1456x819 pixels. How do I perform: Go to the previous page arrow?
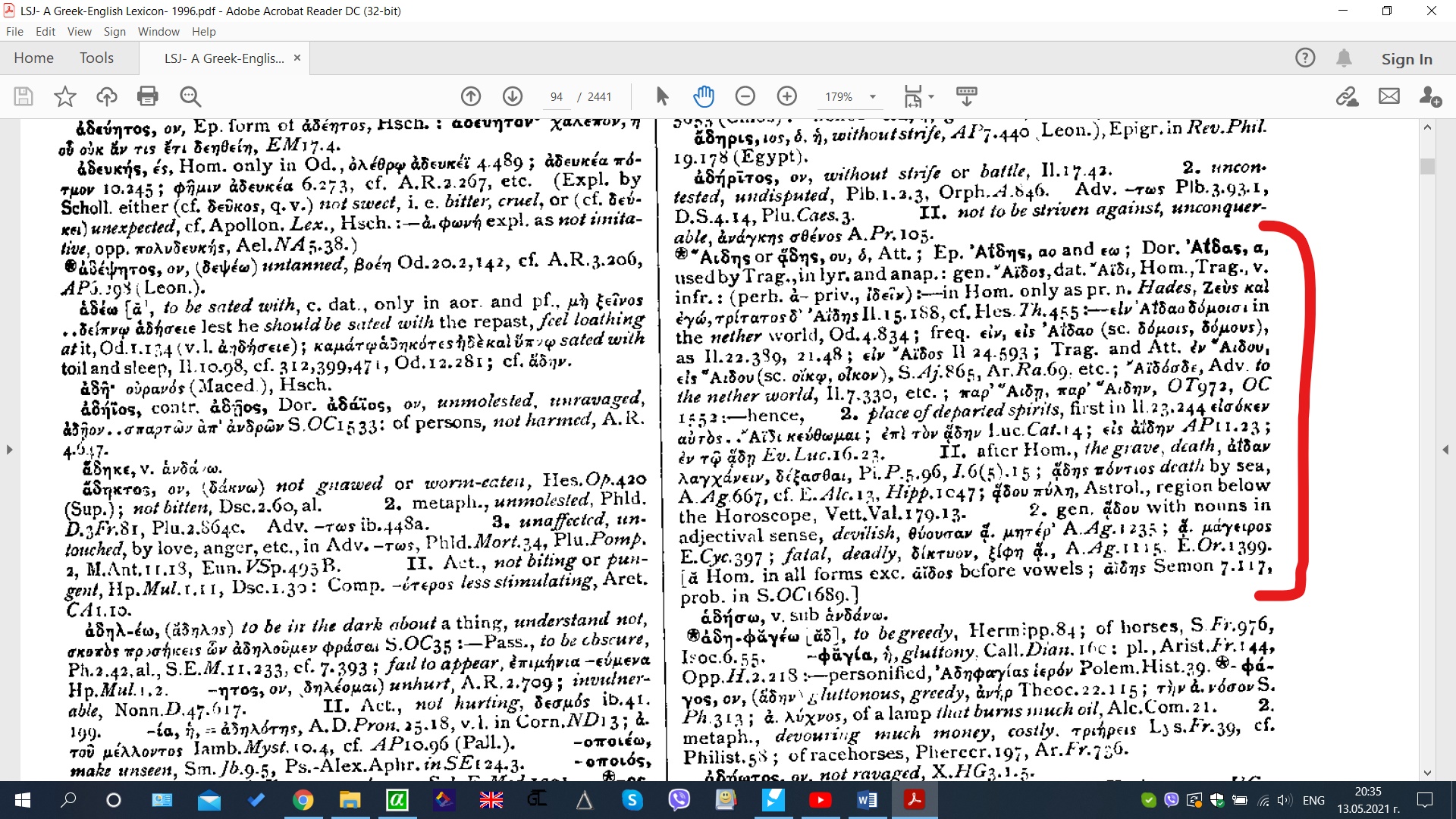471,96
